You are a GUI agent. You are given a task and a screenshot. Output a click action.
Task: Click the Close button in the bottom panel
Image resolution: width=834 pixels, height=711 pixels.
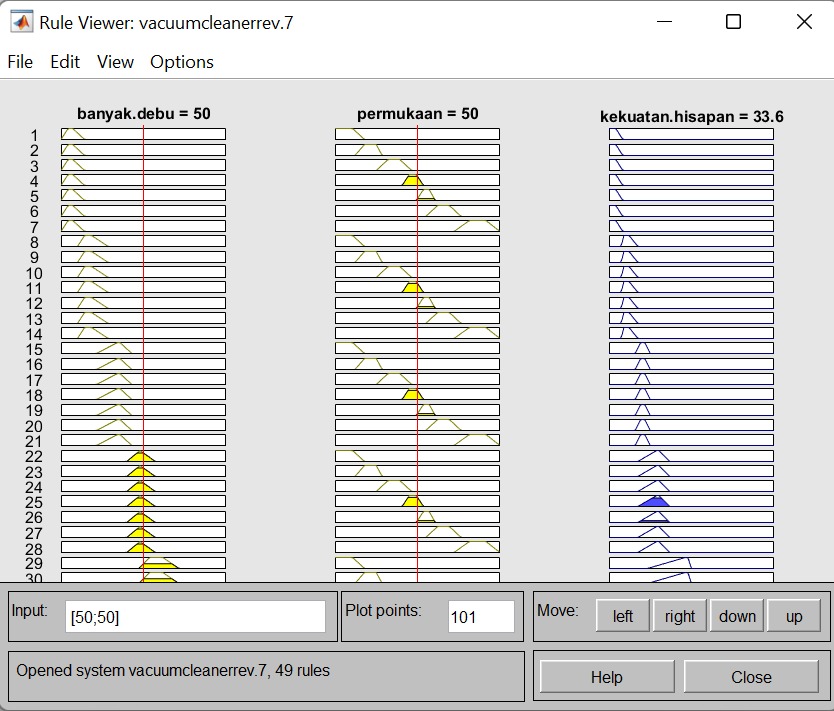(x=751, y=677)
